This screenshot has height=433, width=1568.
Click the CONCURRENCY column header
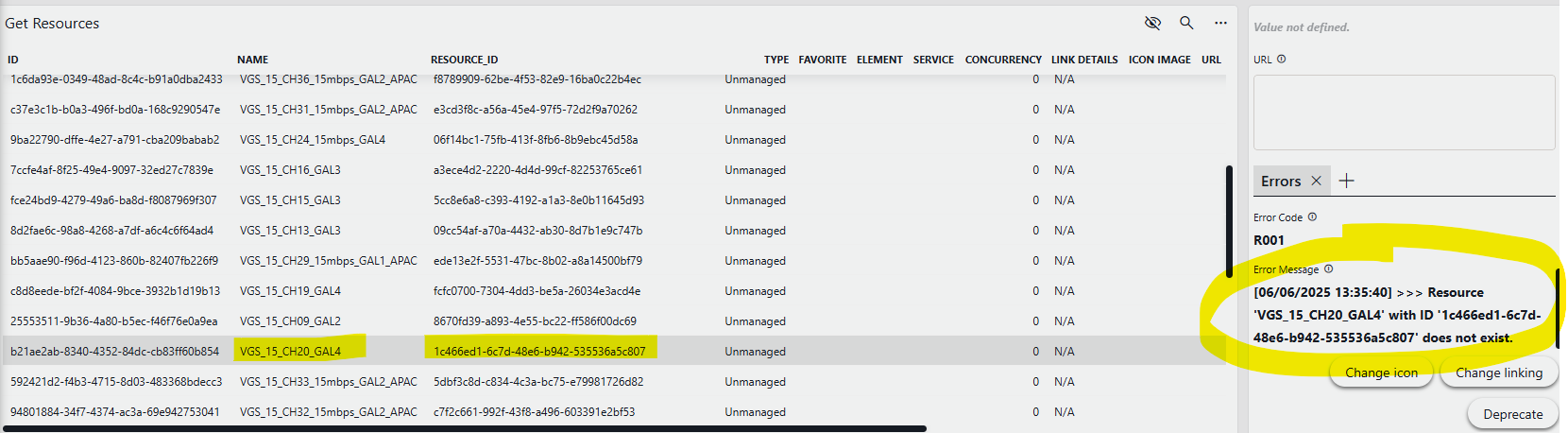click(x=1002, y=60)
